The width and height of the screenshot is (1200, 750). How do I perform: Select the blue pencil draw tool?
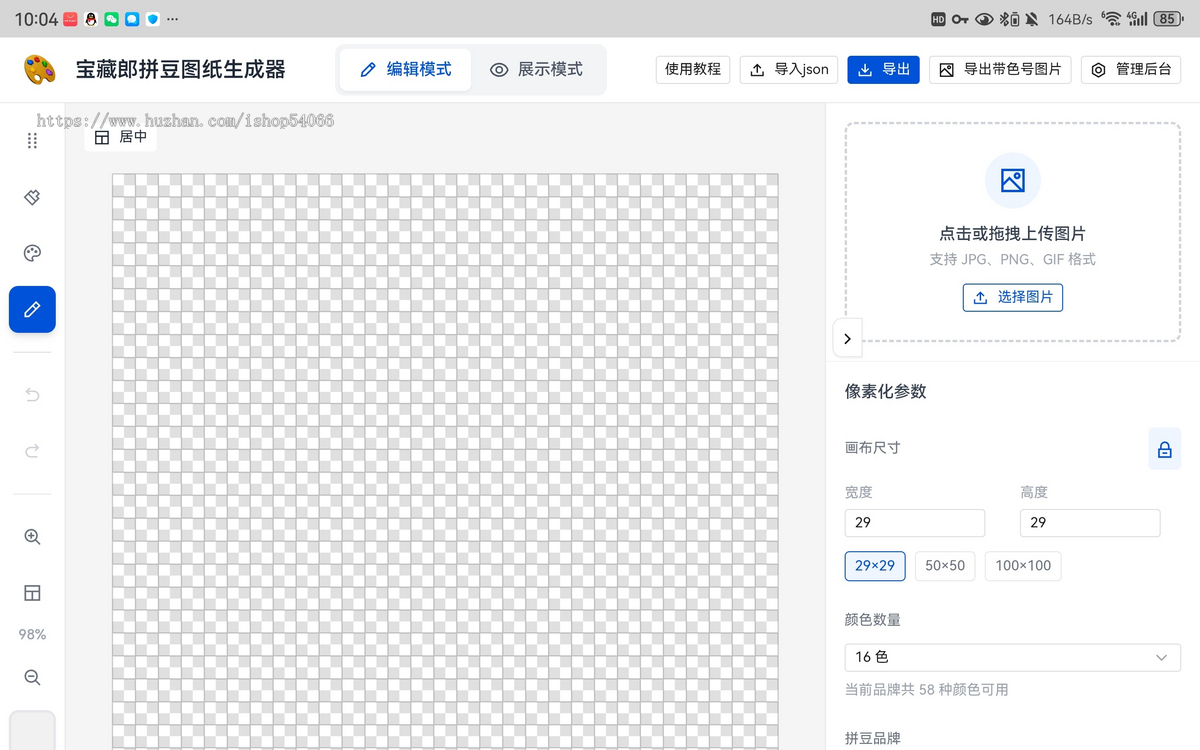click(32, 310)
